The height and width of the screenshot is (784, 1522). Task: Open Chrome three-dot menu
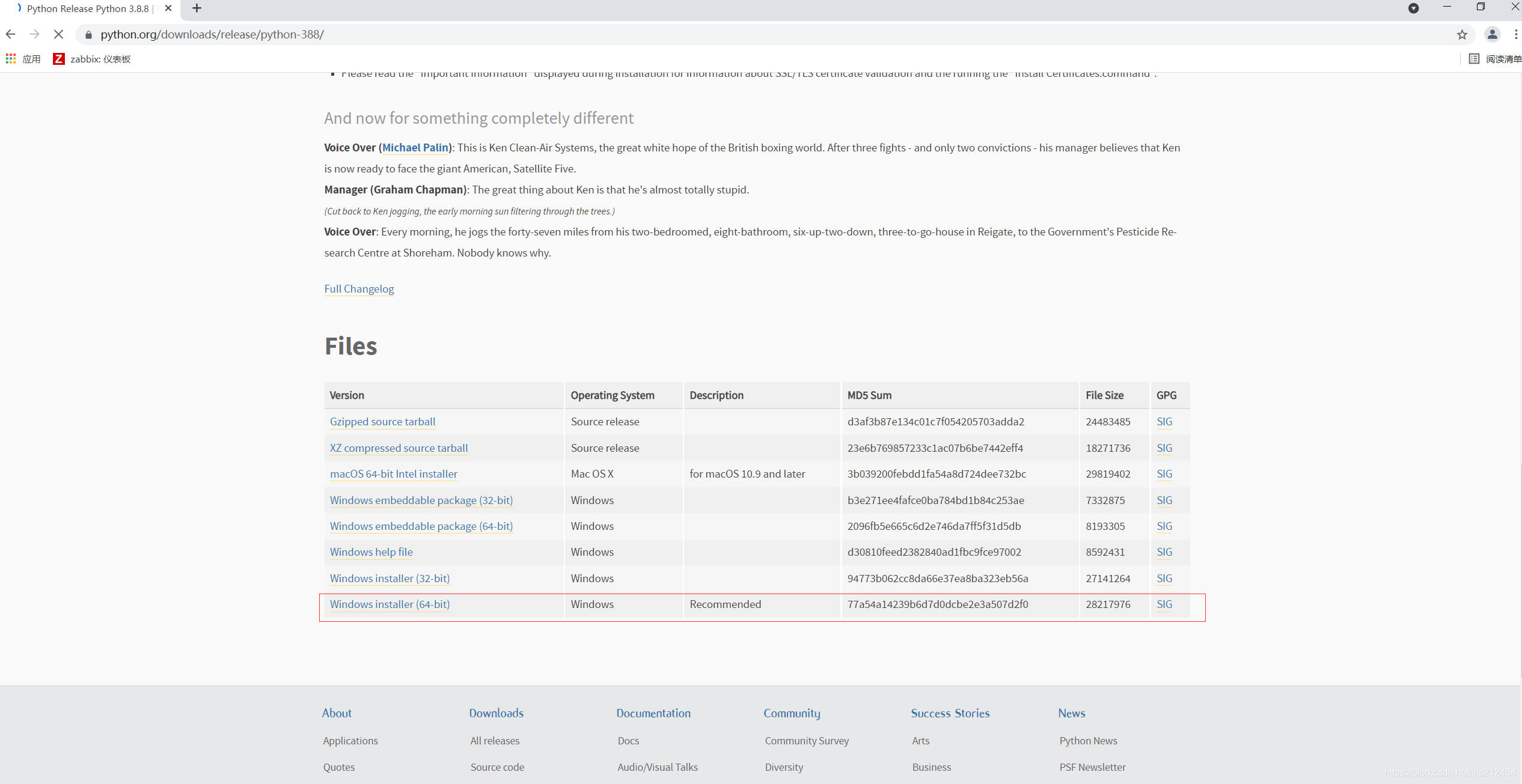pyautogui.click(x=1515, y=34)
